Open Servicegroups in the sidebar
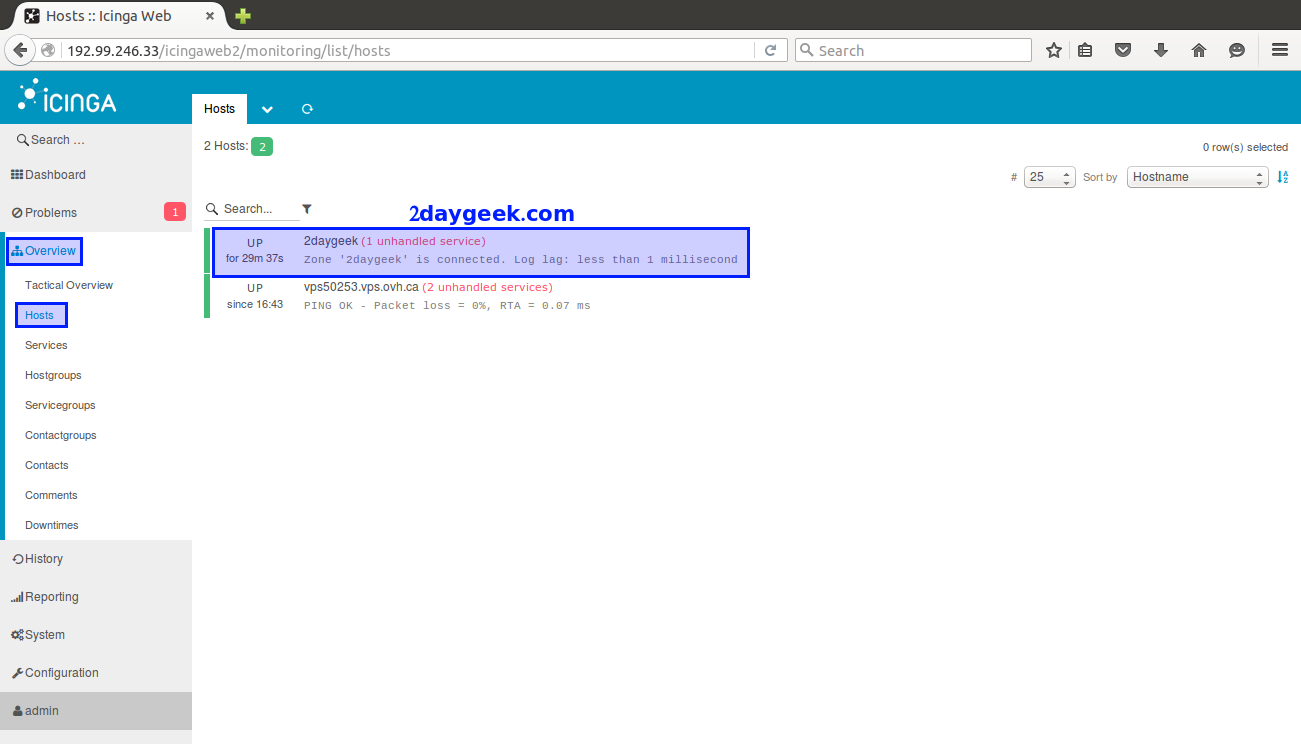The width and height of the screenshot is (1301, 744). tap(60, 405)
